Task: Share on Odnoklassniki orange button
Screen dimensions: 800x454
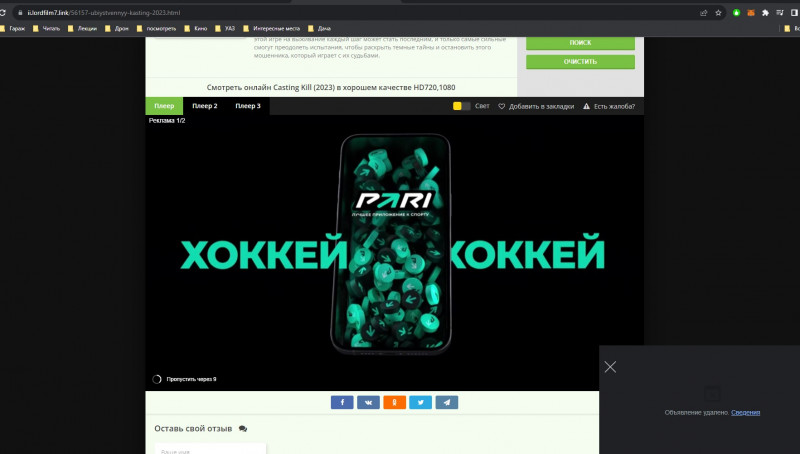Action: [x=394, y=402]
